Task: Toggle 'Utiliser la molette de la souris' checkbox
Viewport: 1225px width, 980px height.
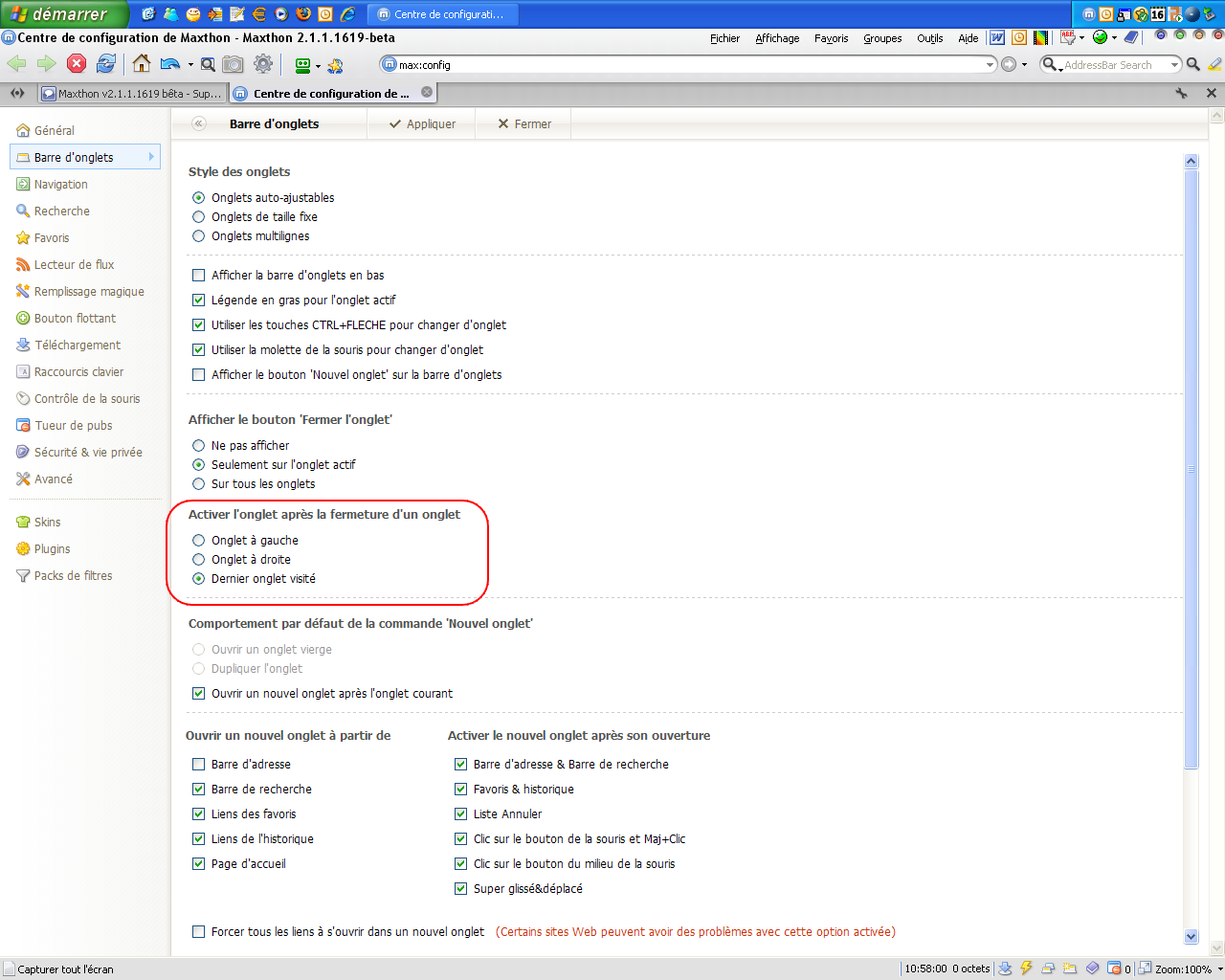Action: (199, 350)
